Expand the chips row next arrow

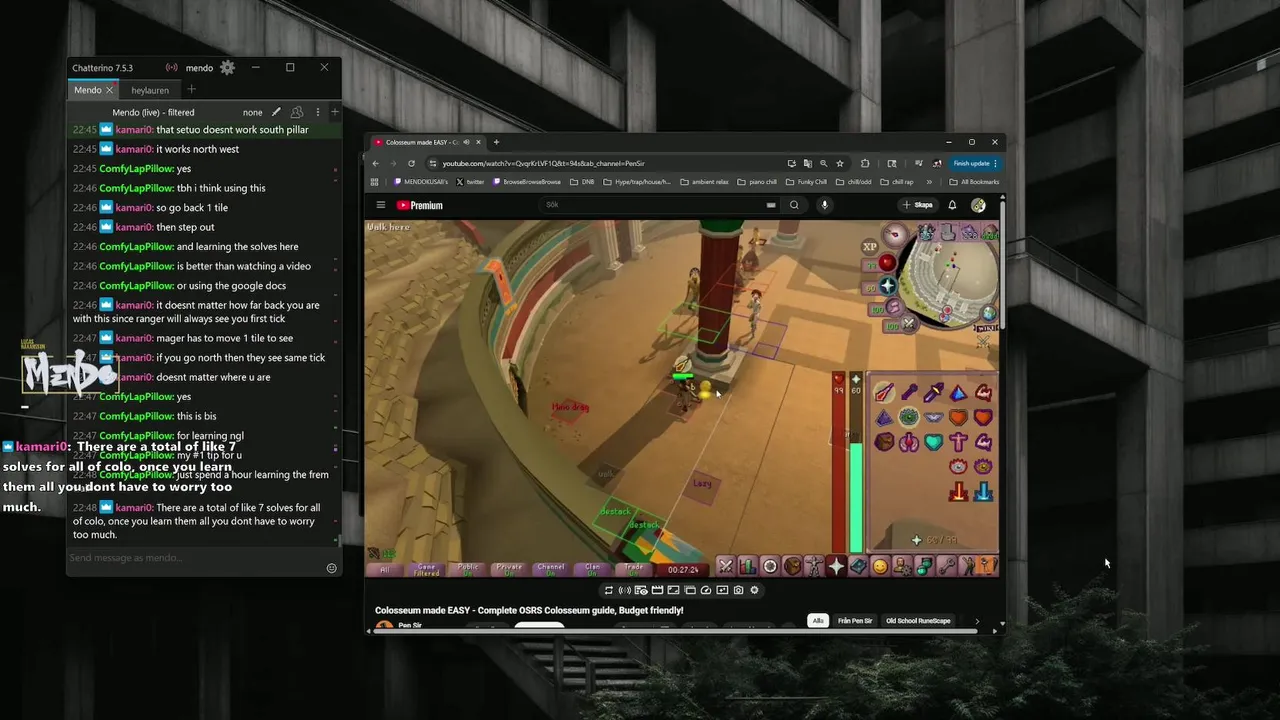[977, 621]
